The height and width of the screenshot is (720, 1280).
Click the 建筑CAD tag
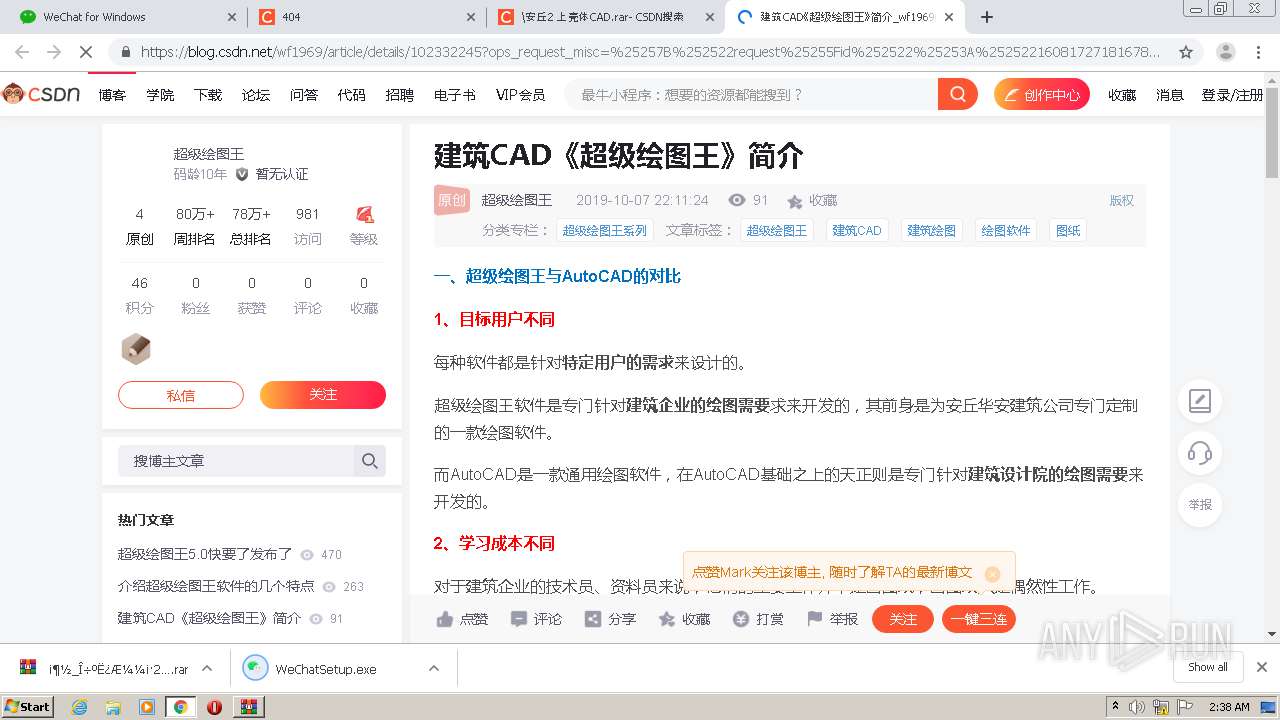(857, 230)
